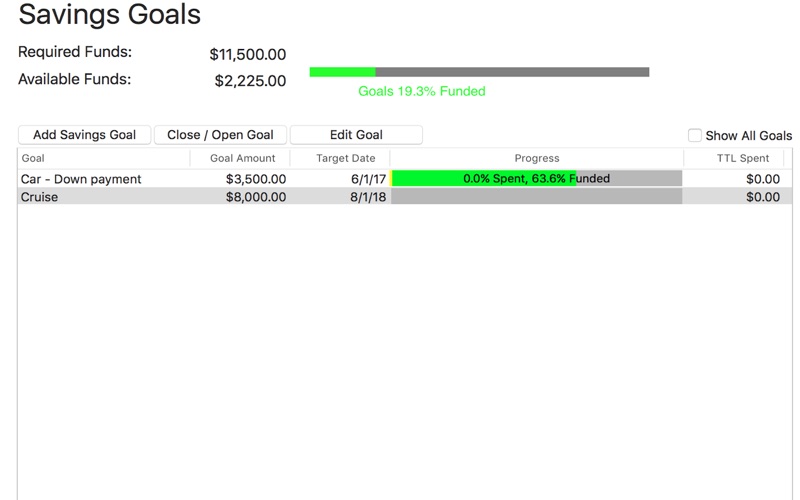800x500 pixels.
Task: Click the Cruise goal's empty progress bar
Action: (x=536, y=197)
